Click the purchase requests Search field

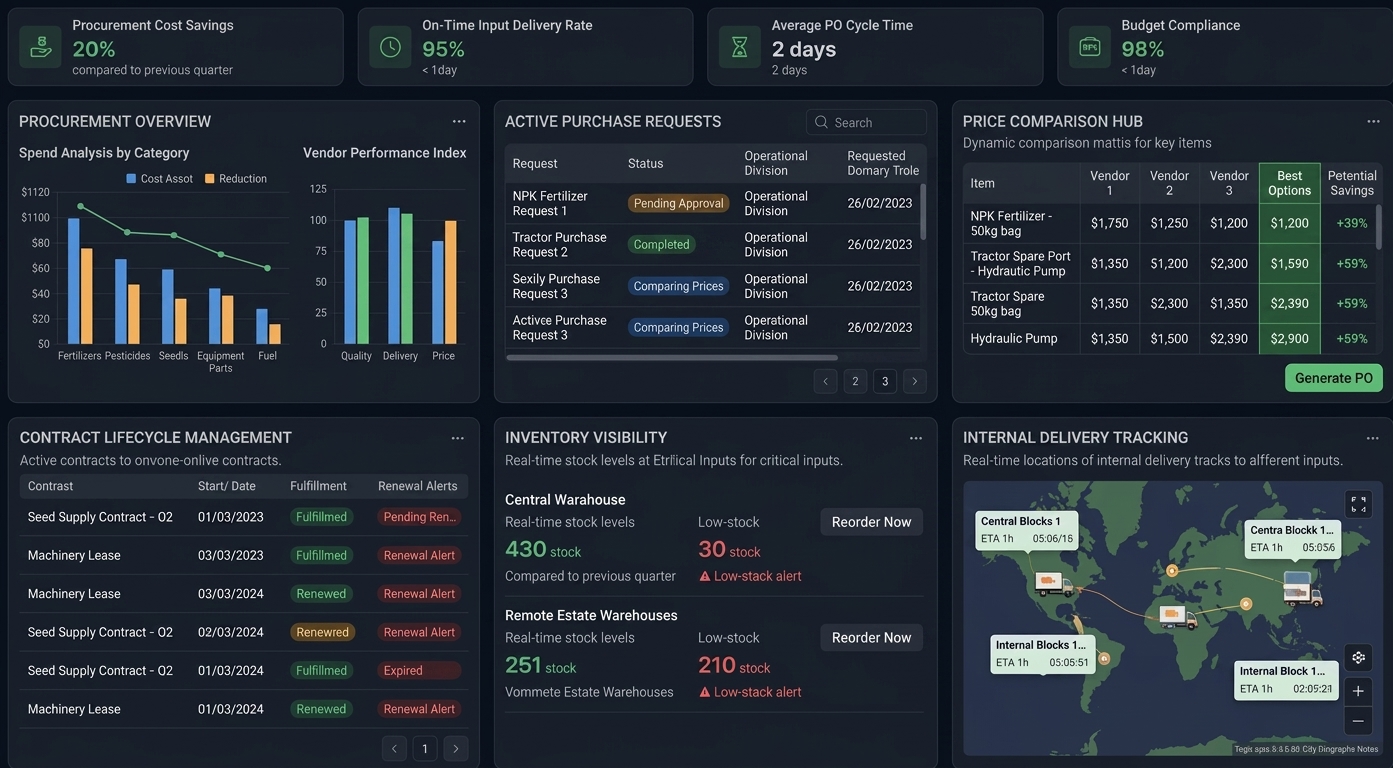pyautogui.click(x=866, y=122)
